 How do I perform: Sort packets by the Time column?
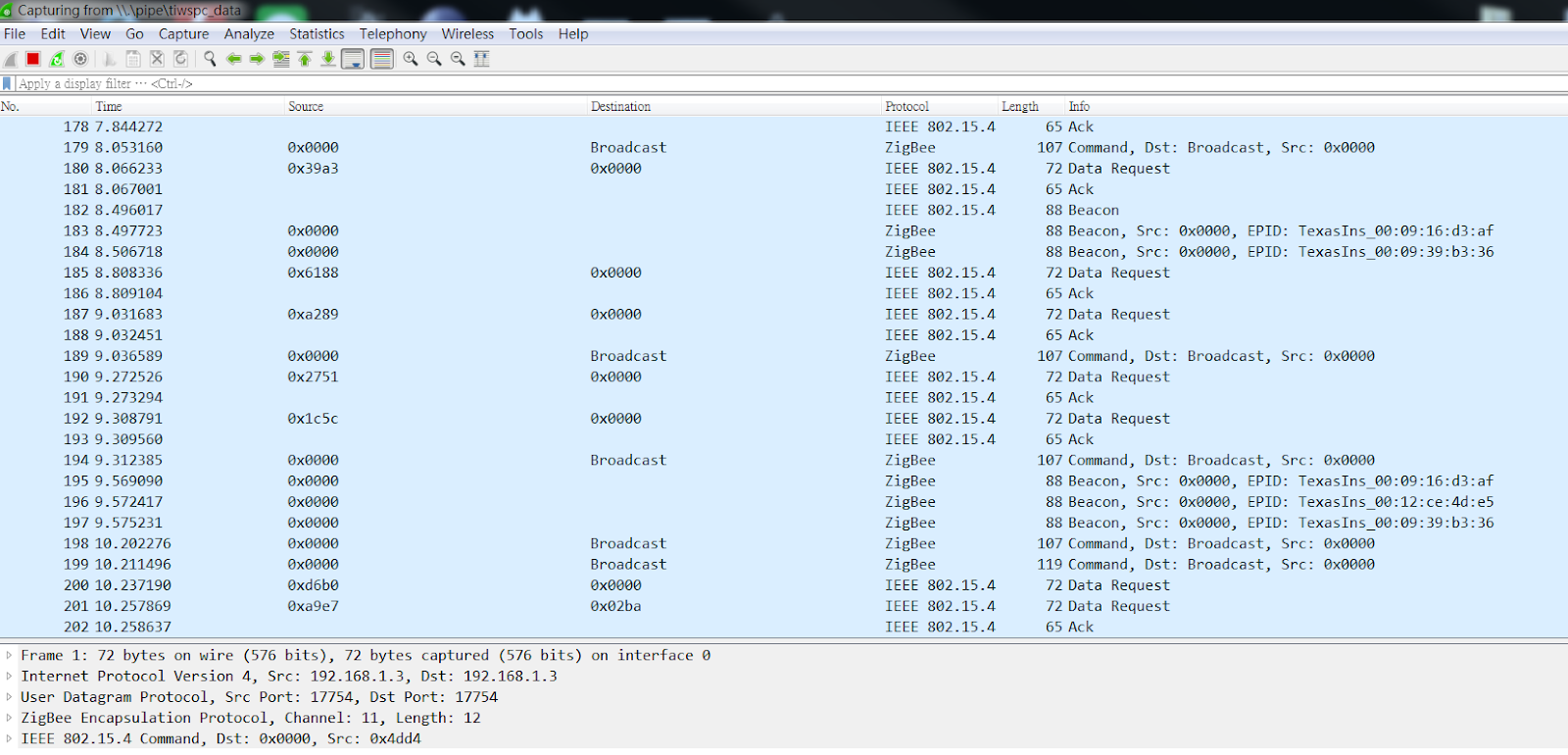(188, 107)
